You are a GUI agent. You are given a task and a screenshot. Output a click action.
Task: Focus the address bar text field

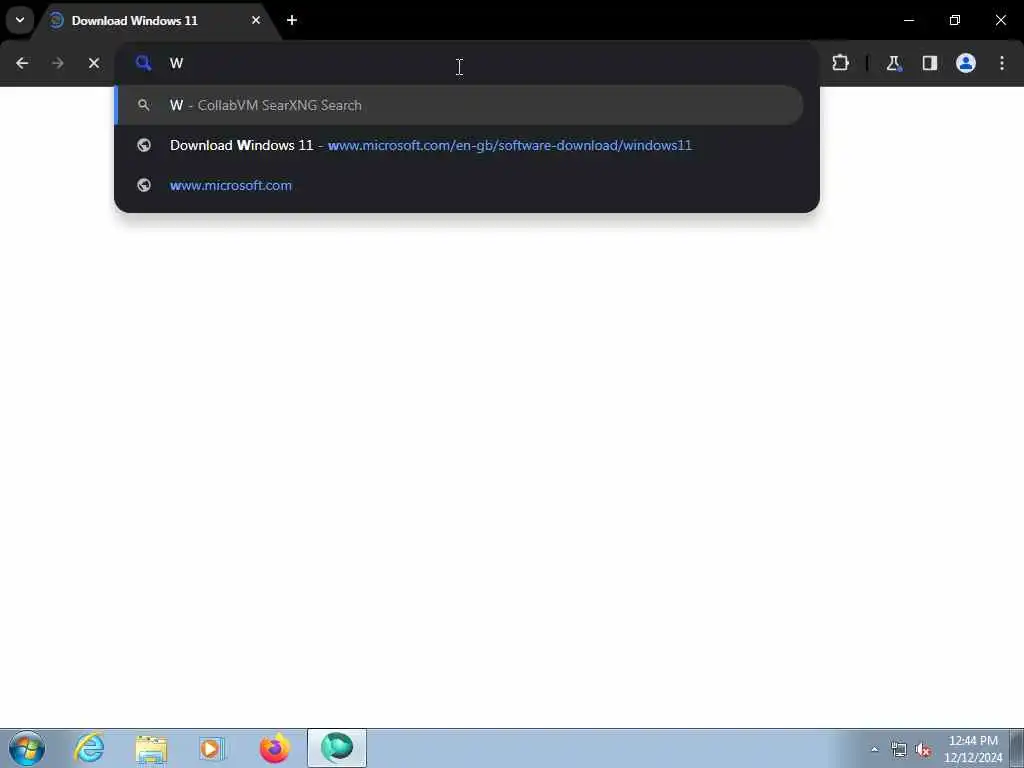467,63
